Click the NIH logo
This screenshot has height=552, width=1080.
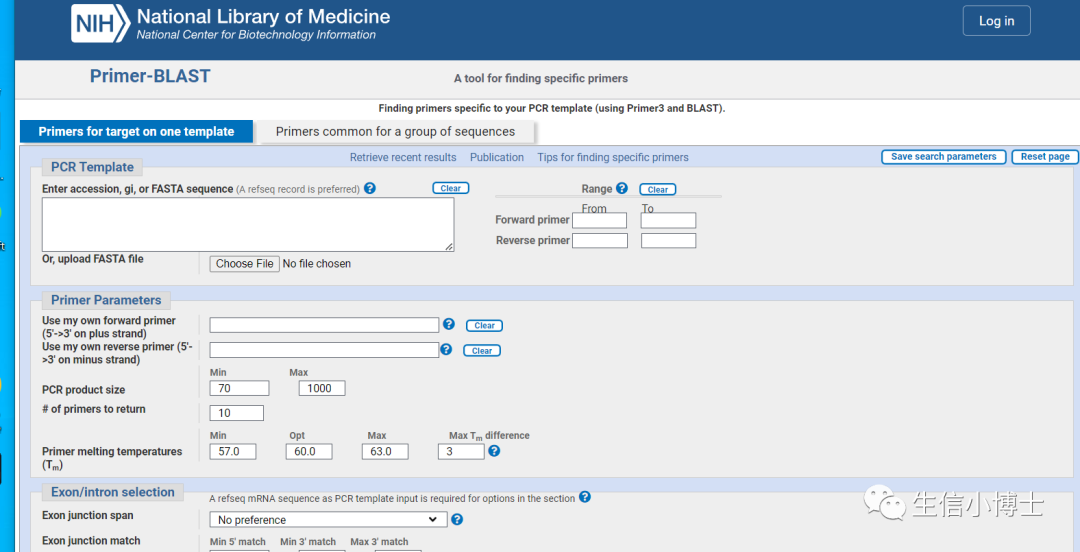pos(100,23)
